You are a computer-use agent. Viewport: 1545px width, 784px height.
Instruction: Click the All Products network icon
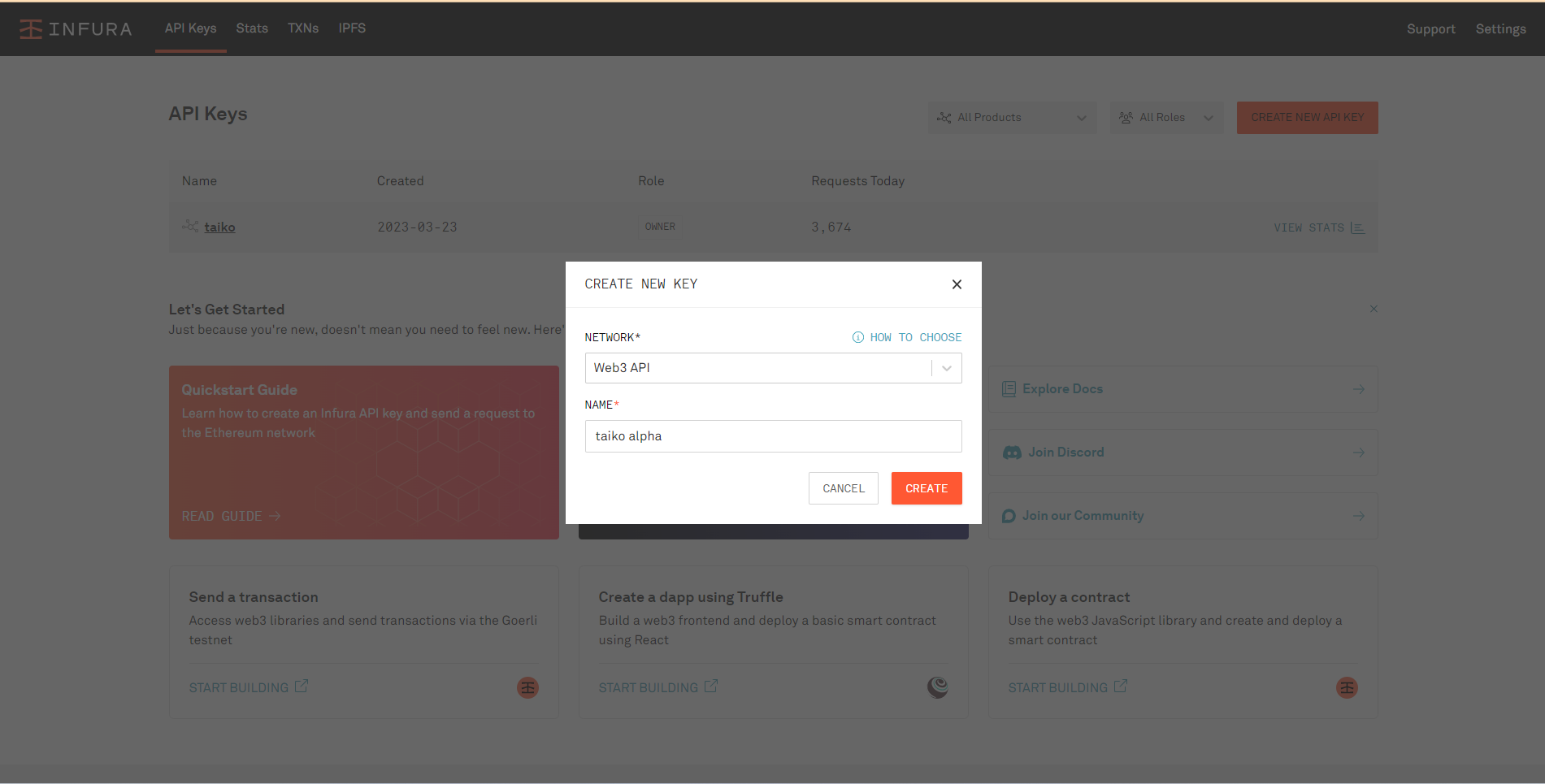pyautogui.click(x=944, y=118)
